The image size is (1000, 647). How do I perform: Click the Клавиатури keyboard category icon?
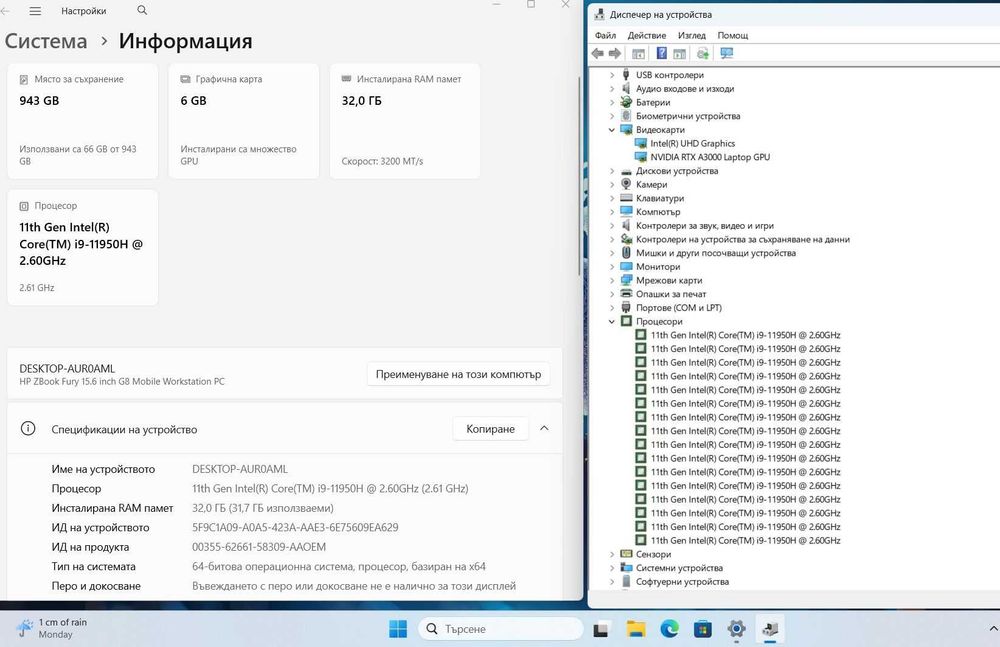pos(626,198)
